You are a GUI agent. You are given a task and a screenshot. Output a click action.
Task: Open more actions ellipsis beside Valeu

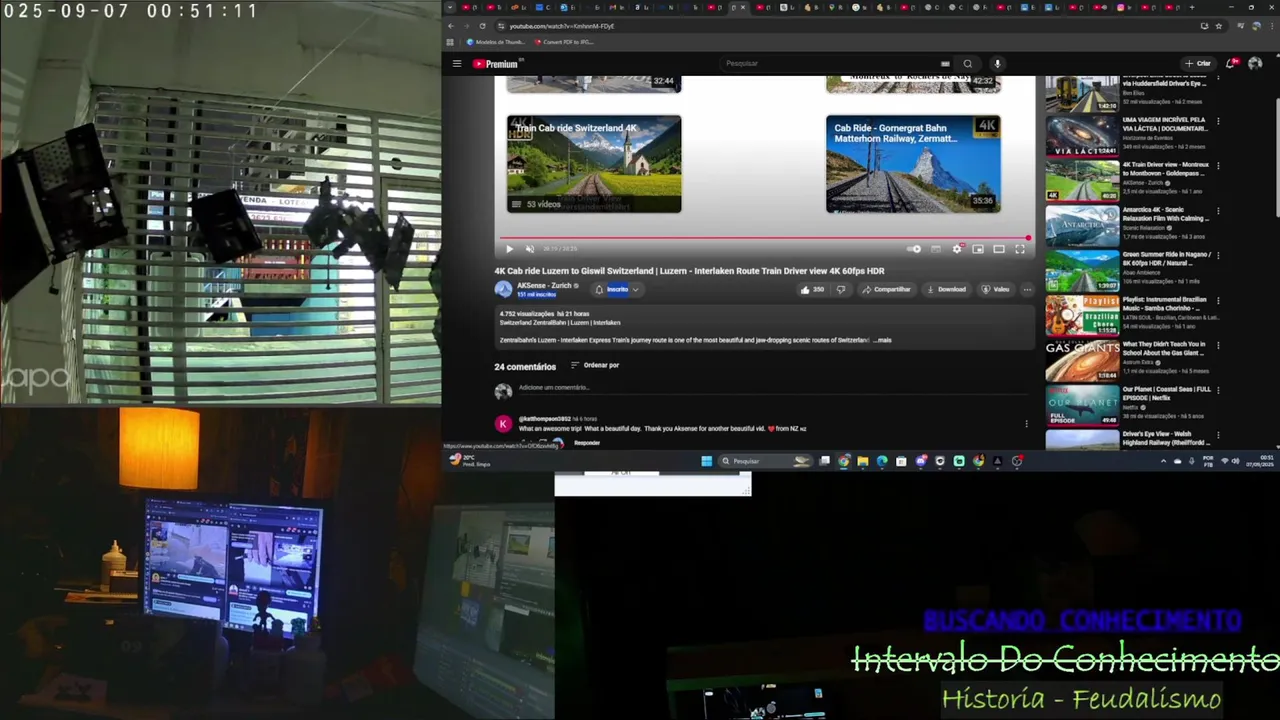[1027, 289]
